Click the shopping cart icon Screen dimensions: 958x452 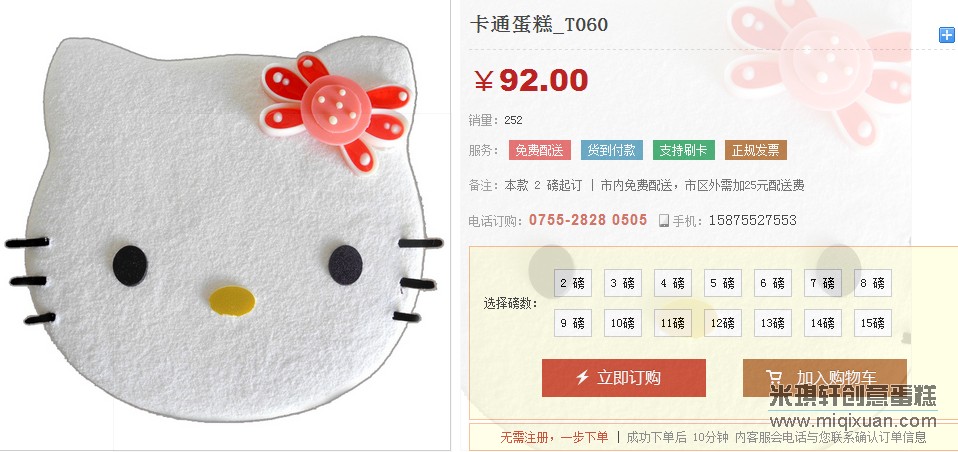click(x=774, y=377)
